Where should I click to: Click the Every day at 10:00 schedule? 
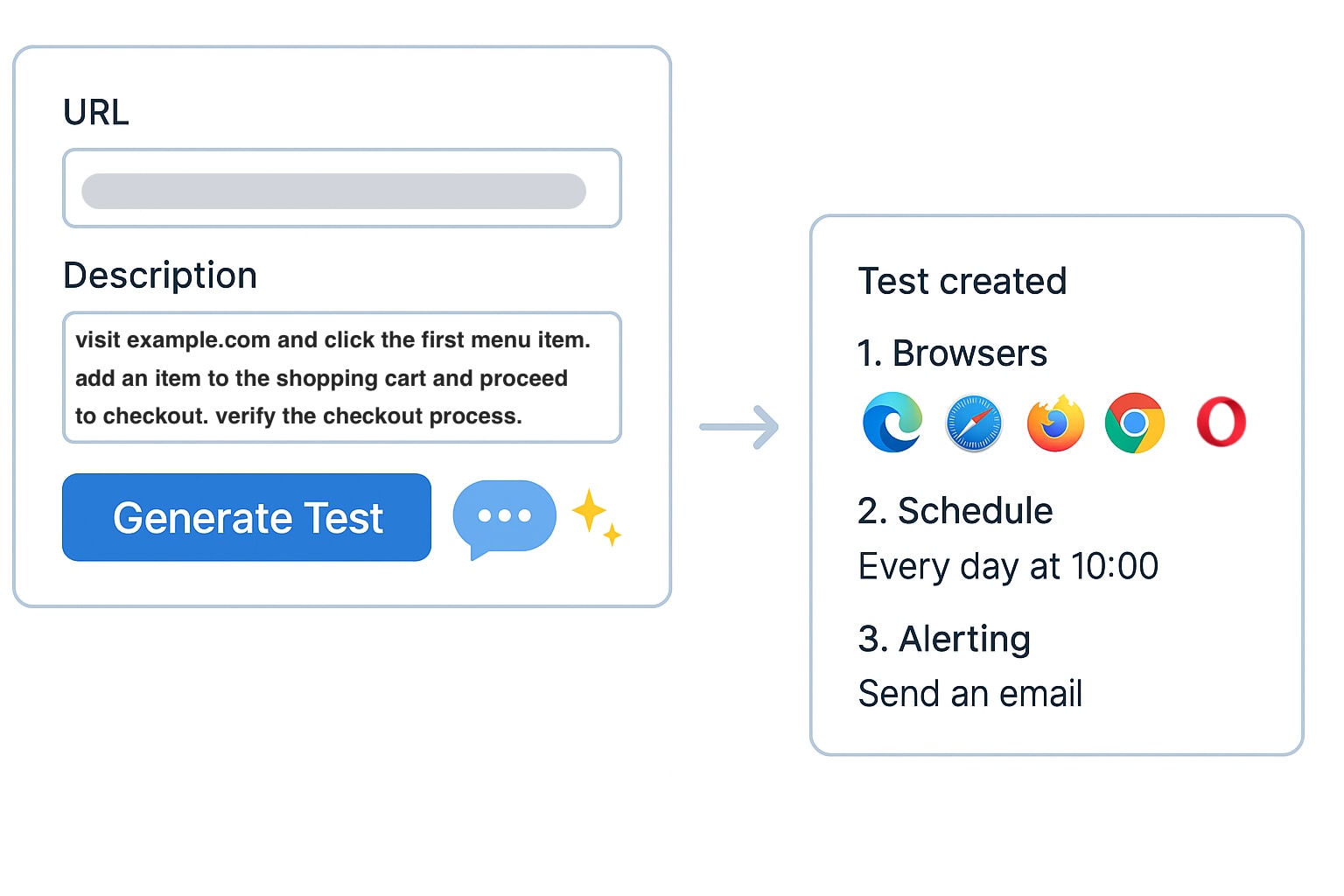click(1008, 567)
